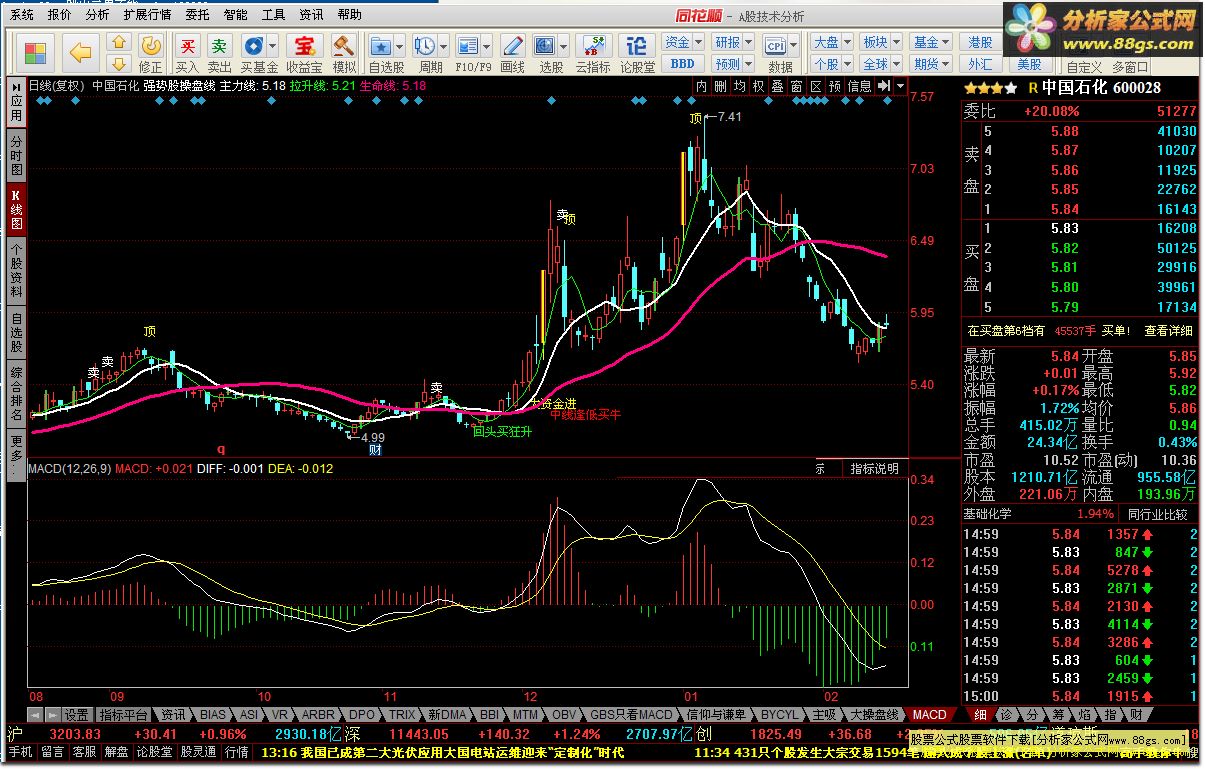Toggle the 信息 info markers option
This screenshot has height=769, width=1205.
pyautogui.click(x=859, y=87)
